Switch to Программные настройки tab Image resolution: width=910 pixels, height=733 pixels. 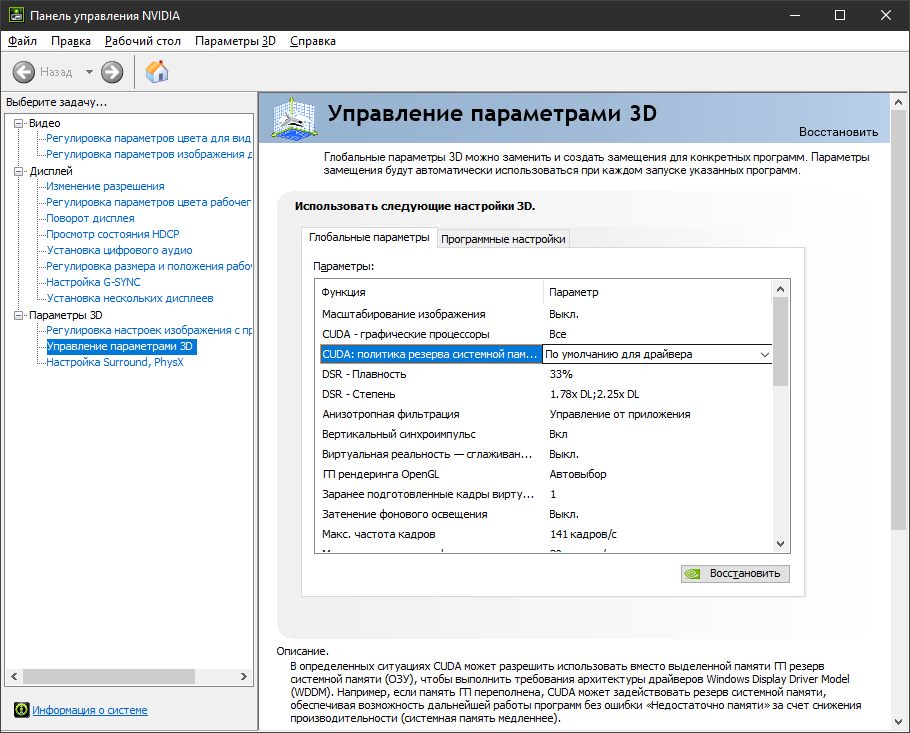(503, 239)
